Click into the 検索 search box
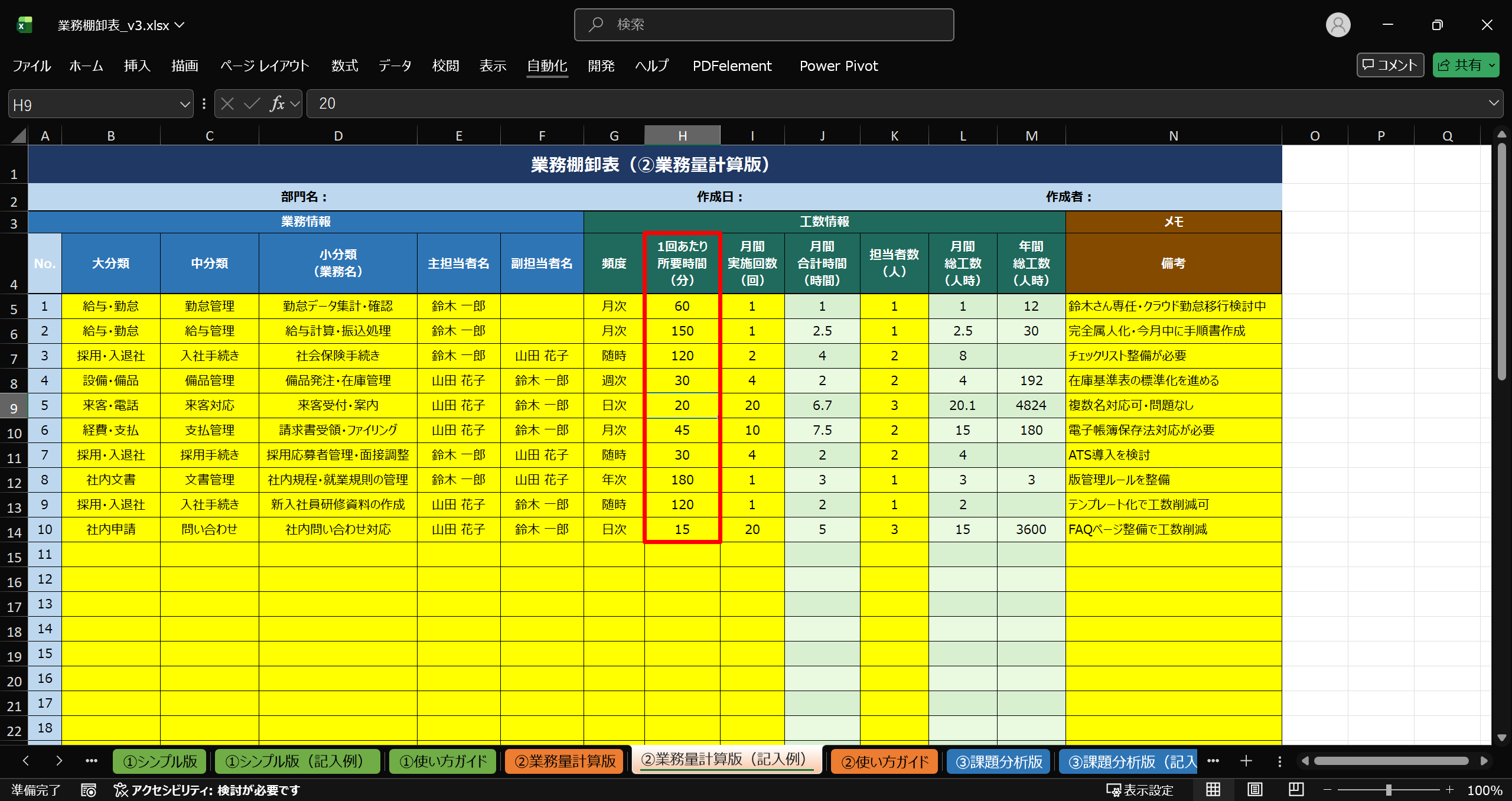 [x=764, y=25]
